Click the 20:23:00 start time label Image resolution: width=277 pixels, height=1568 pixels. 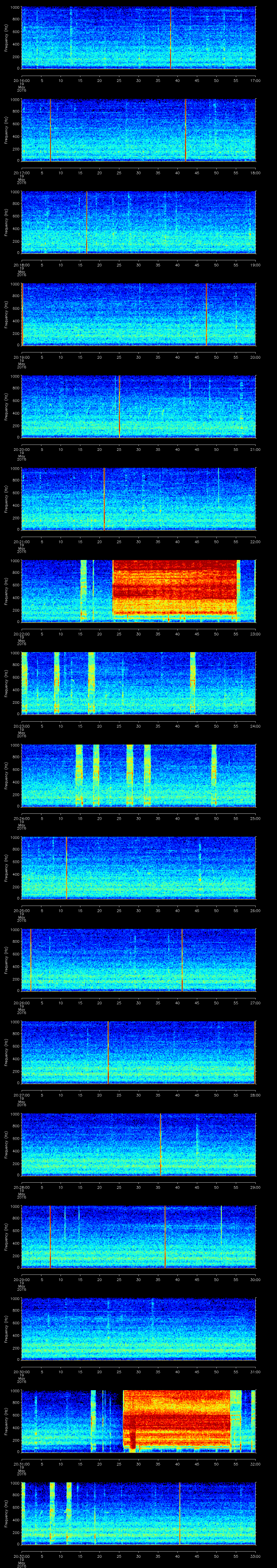[21, 726]
